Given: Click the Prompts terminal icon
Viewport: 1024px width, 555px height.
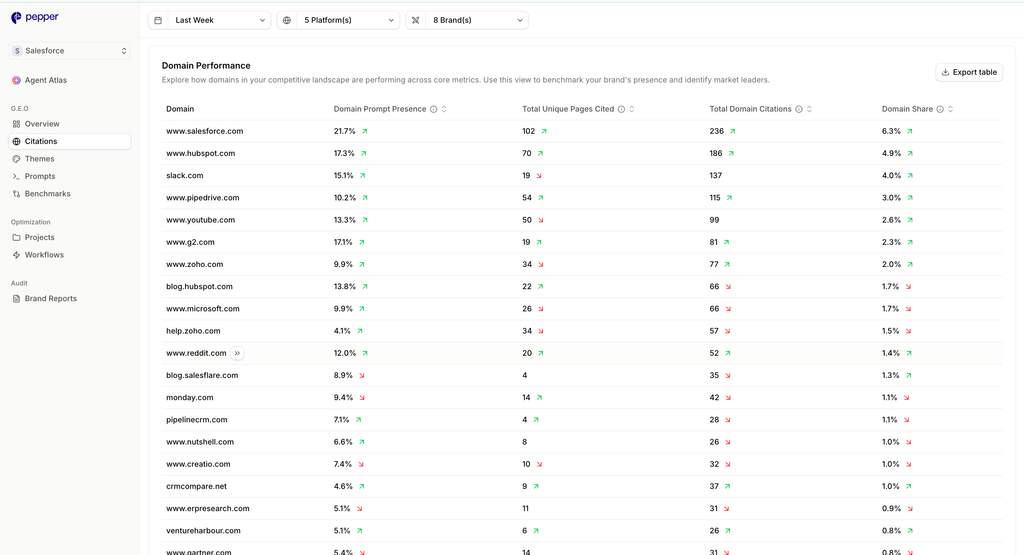Looking at the screenshot, I should tap(16, 176).
